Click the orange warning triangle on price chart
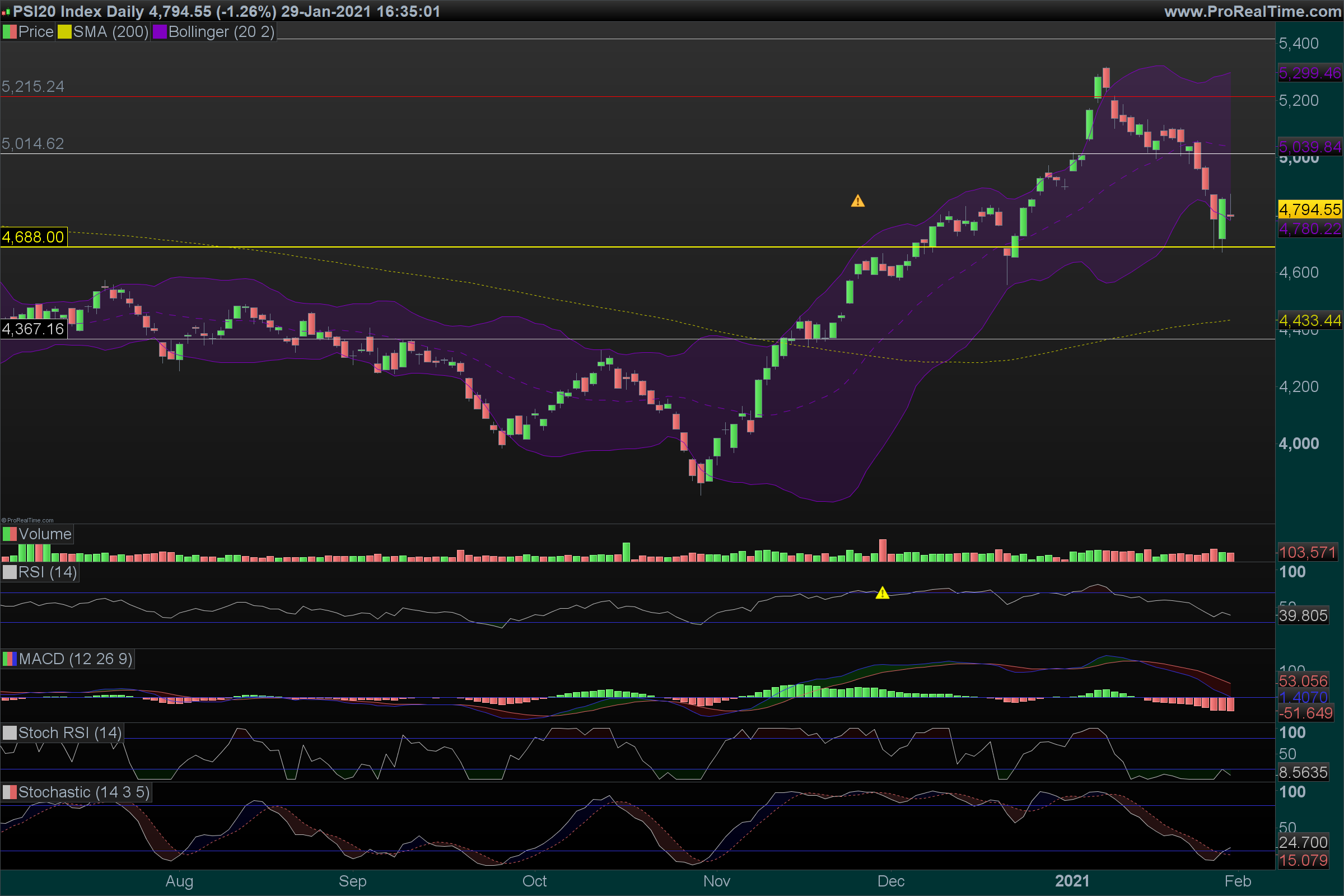Viewport: 1344px width, 896px height. click(858, 201)
